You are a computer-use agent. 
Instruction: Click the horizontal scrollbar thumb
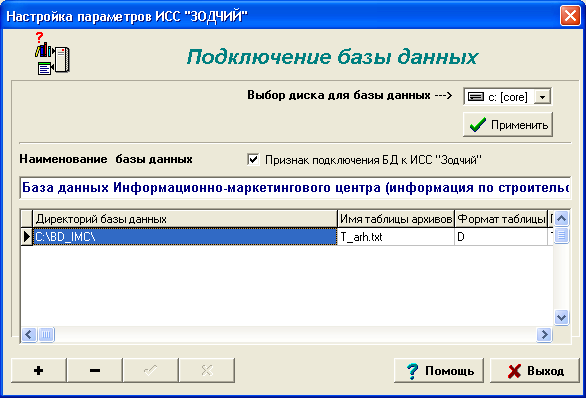[46, 334]
